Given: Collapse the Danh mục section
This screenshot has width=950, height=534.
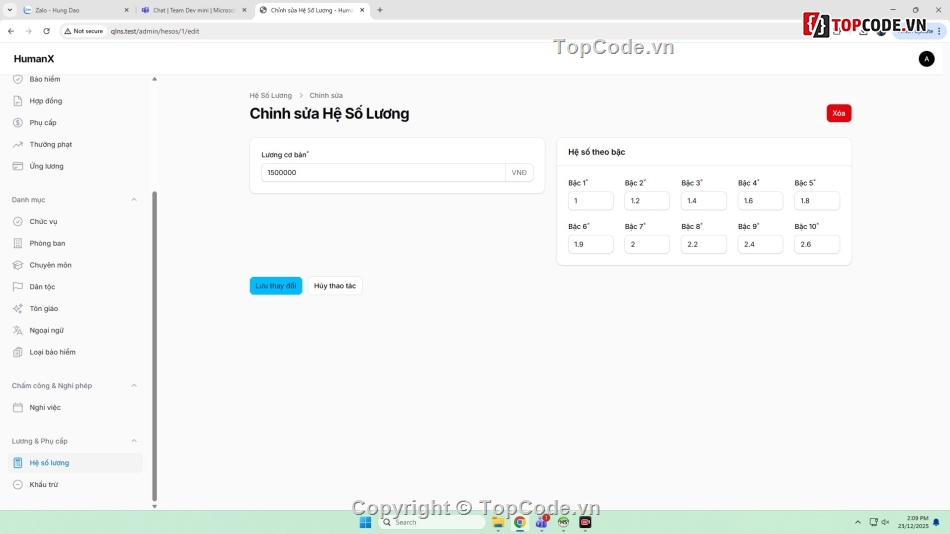Looking at the screenshot, I should coord(134,200).
